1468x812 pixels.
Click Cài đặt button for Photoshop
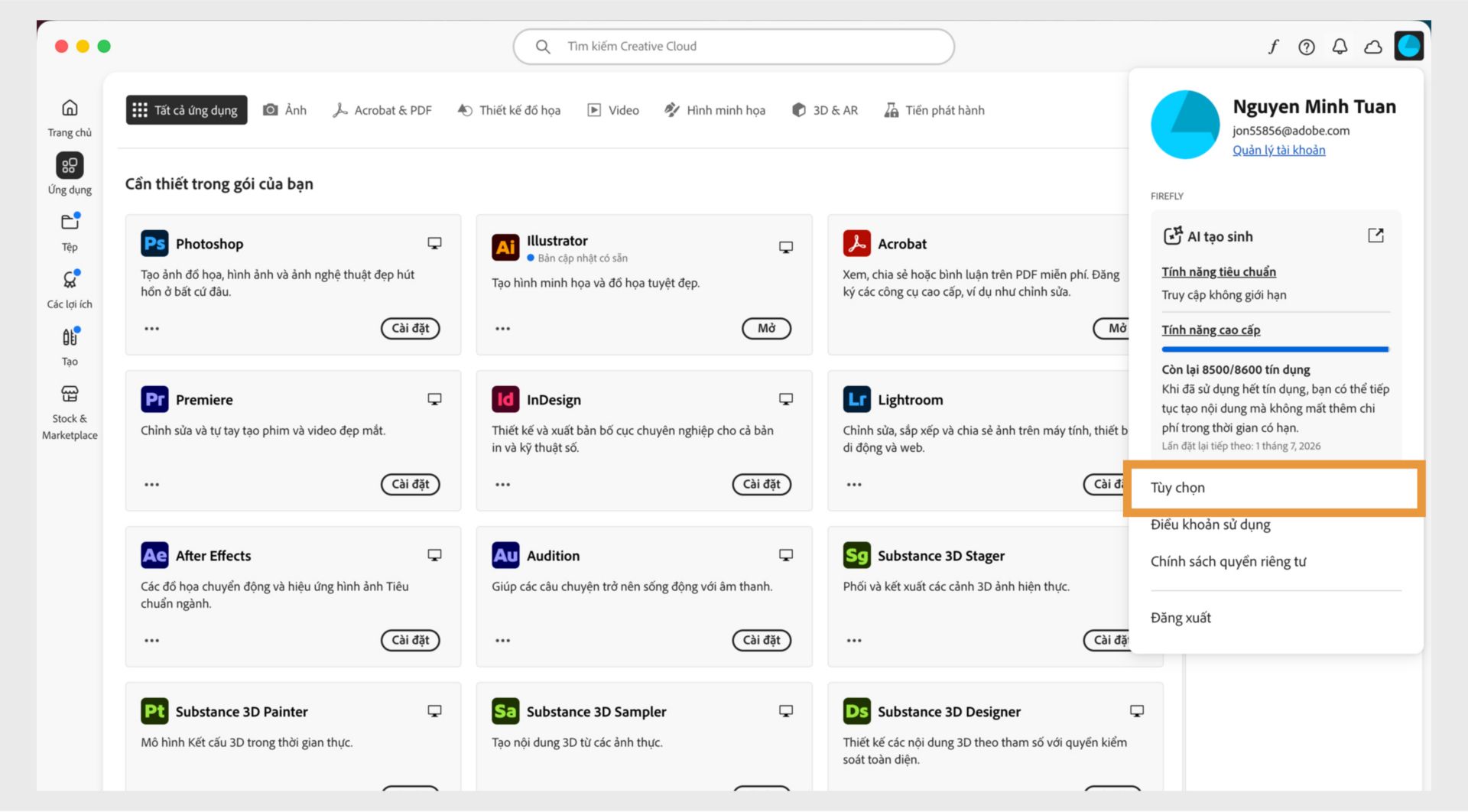pos(411,329)
